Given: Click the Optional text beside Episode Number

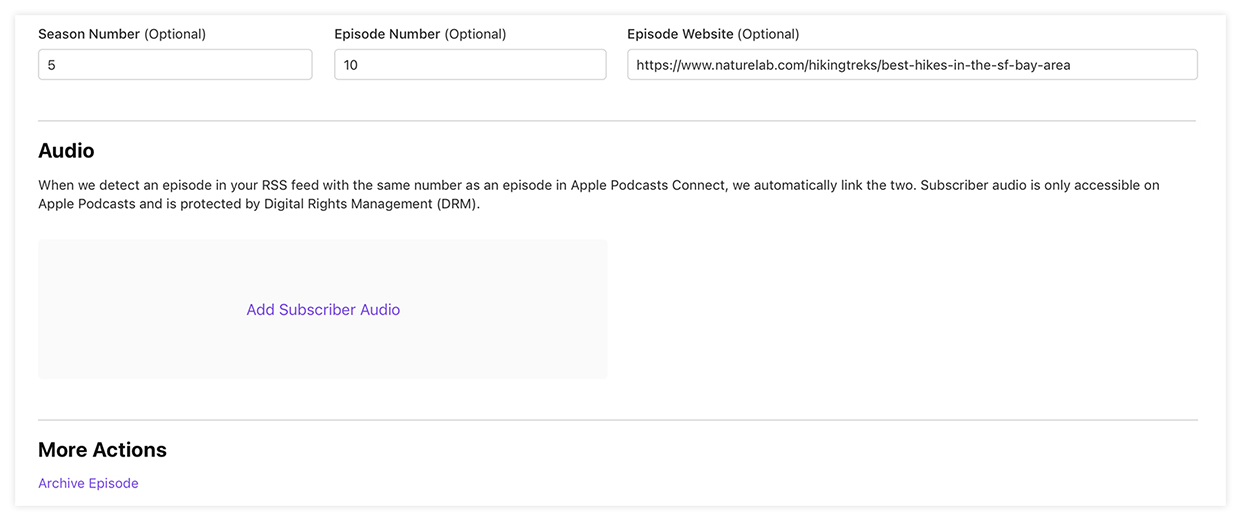Looking at the screenshot, I should (475, 34).
